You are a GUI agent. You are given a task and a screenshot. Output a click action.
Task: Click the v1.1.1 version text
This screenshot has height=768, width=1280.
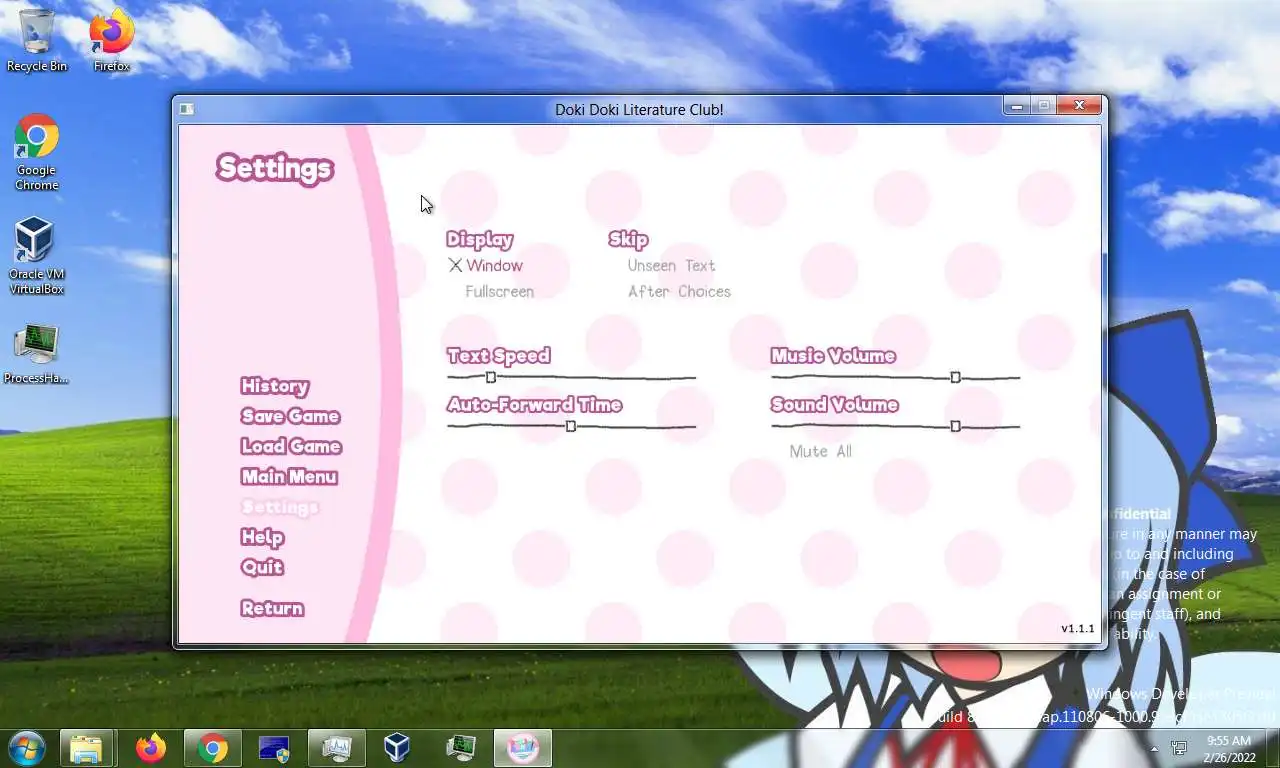(x=1077, y=629)
